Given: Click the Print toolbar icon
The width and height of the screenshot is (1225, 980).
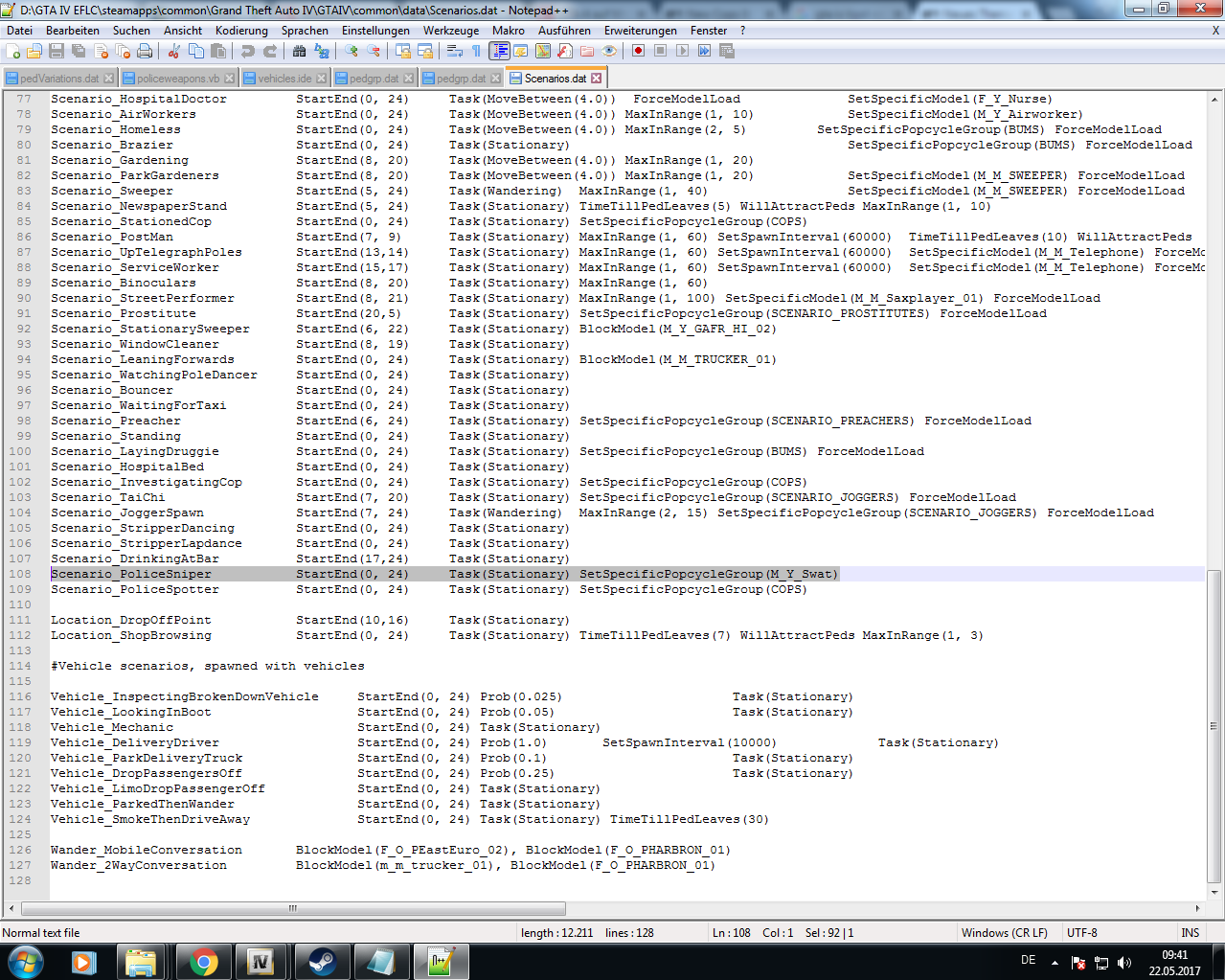Looking at the screenshot, I should tap(145, 51).
